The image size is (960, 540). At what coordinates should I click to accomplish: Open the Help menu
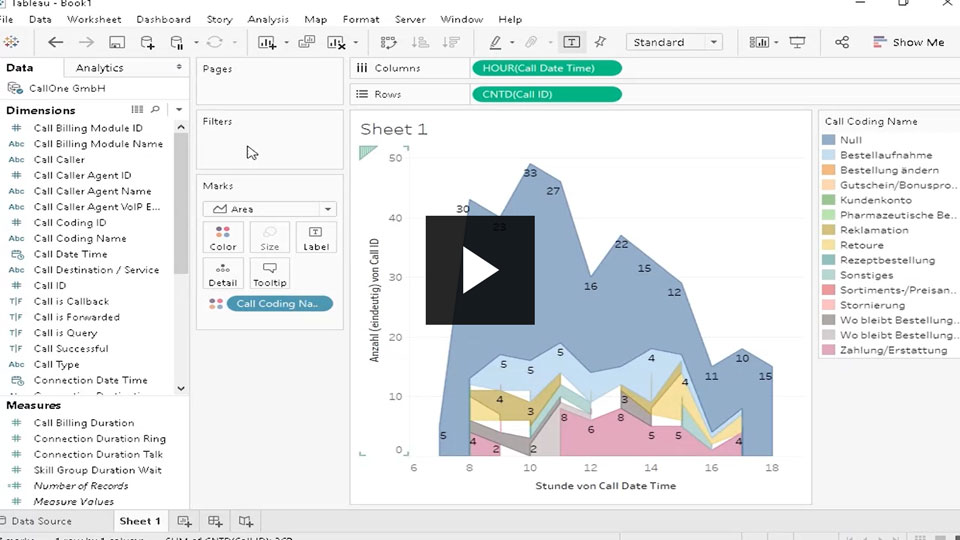click(510, 19)
